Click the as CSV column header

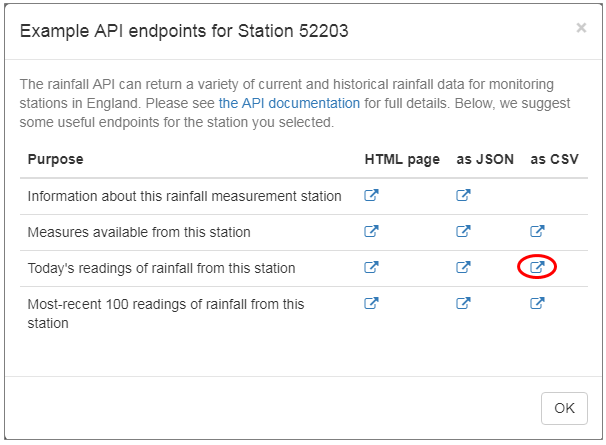(554, 159)
